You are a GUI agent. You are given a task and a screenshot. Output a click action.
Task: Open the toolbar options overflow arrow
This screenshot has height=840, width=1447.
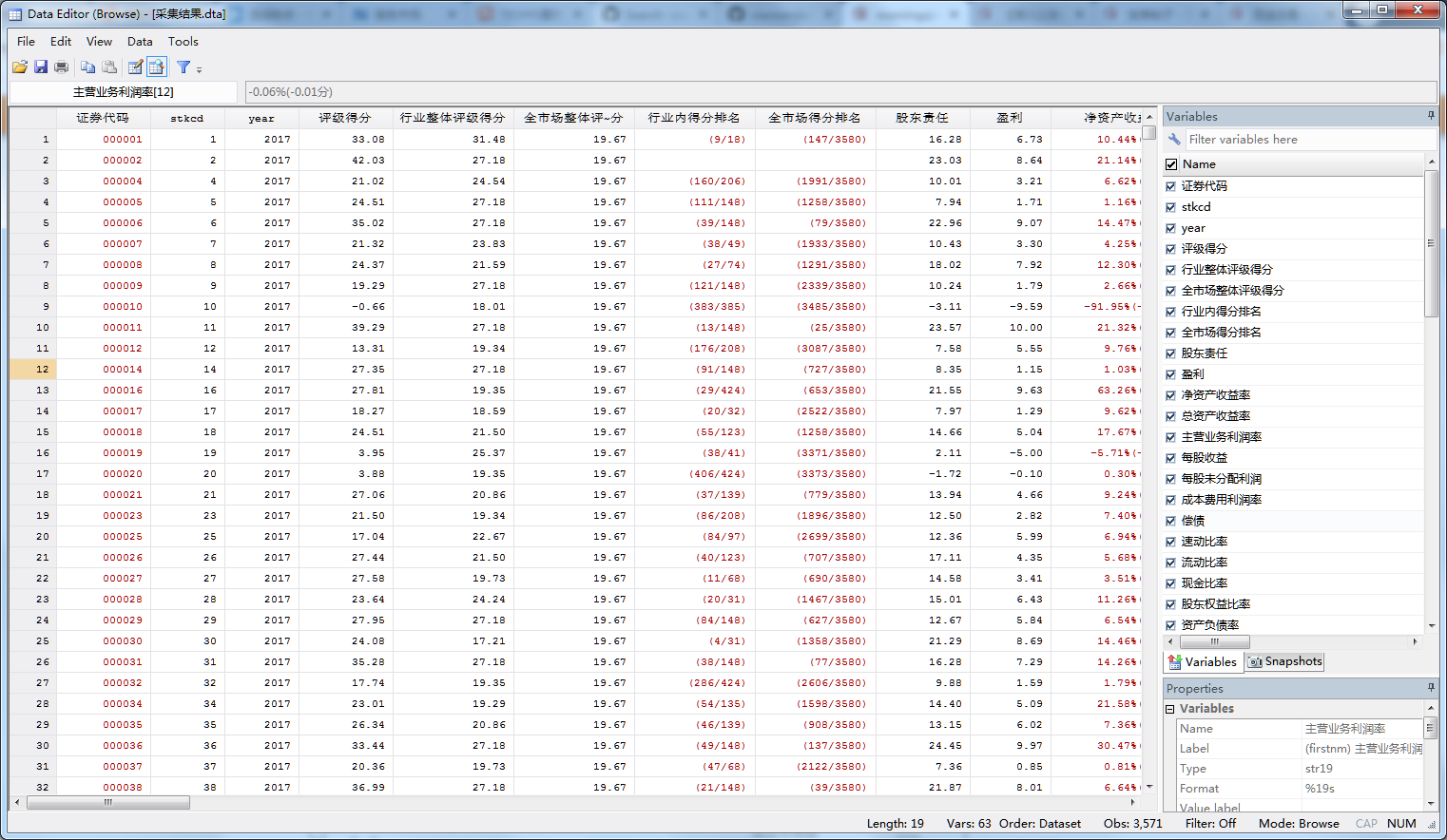coord(199,68)
